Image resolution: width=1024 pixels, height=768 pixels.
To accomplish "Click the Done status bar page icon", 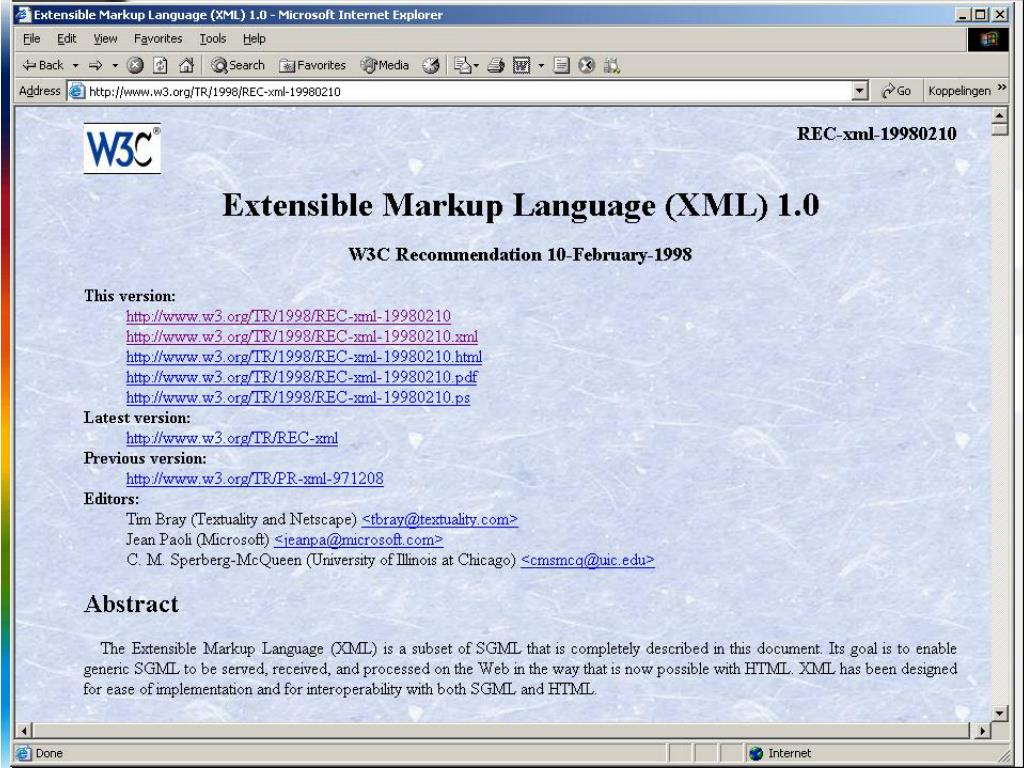I will (23, 753).
